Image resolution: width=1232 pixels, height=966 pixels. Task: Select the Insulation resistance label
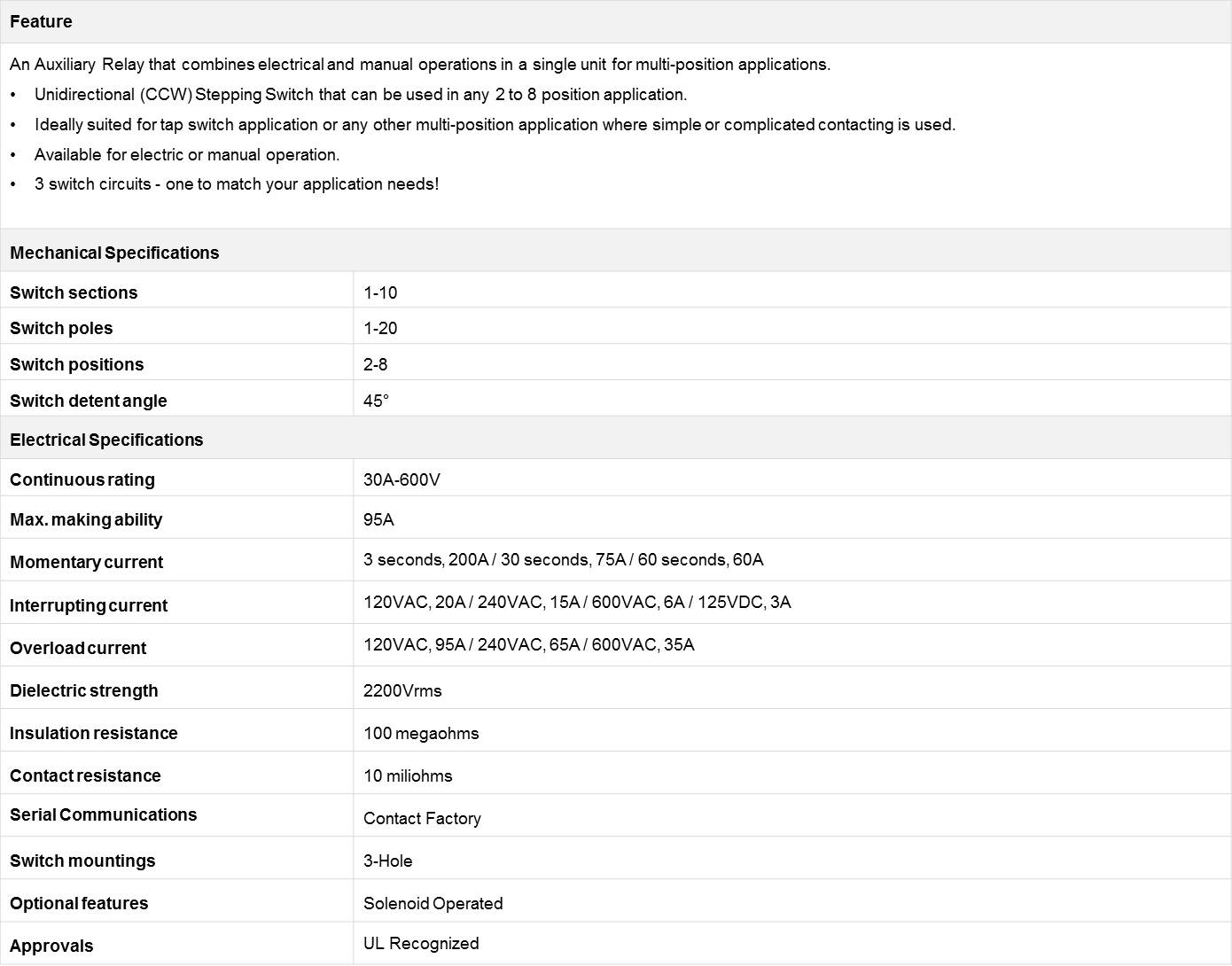tap(93, 733)
